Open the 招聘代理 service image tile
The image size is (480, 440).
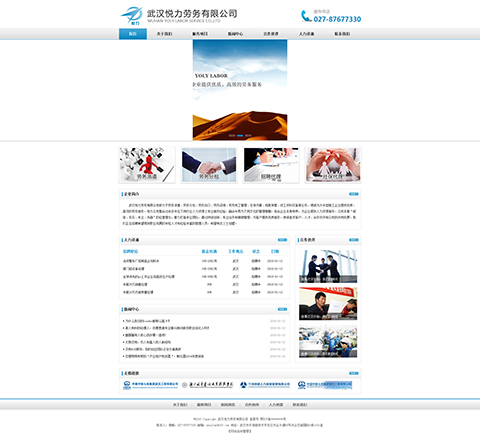click(271, 165)
